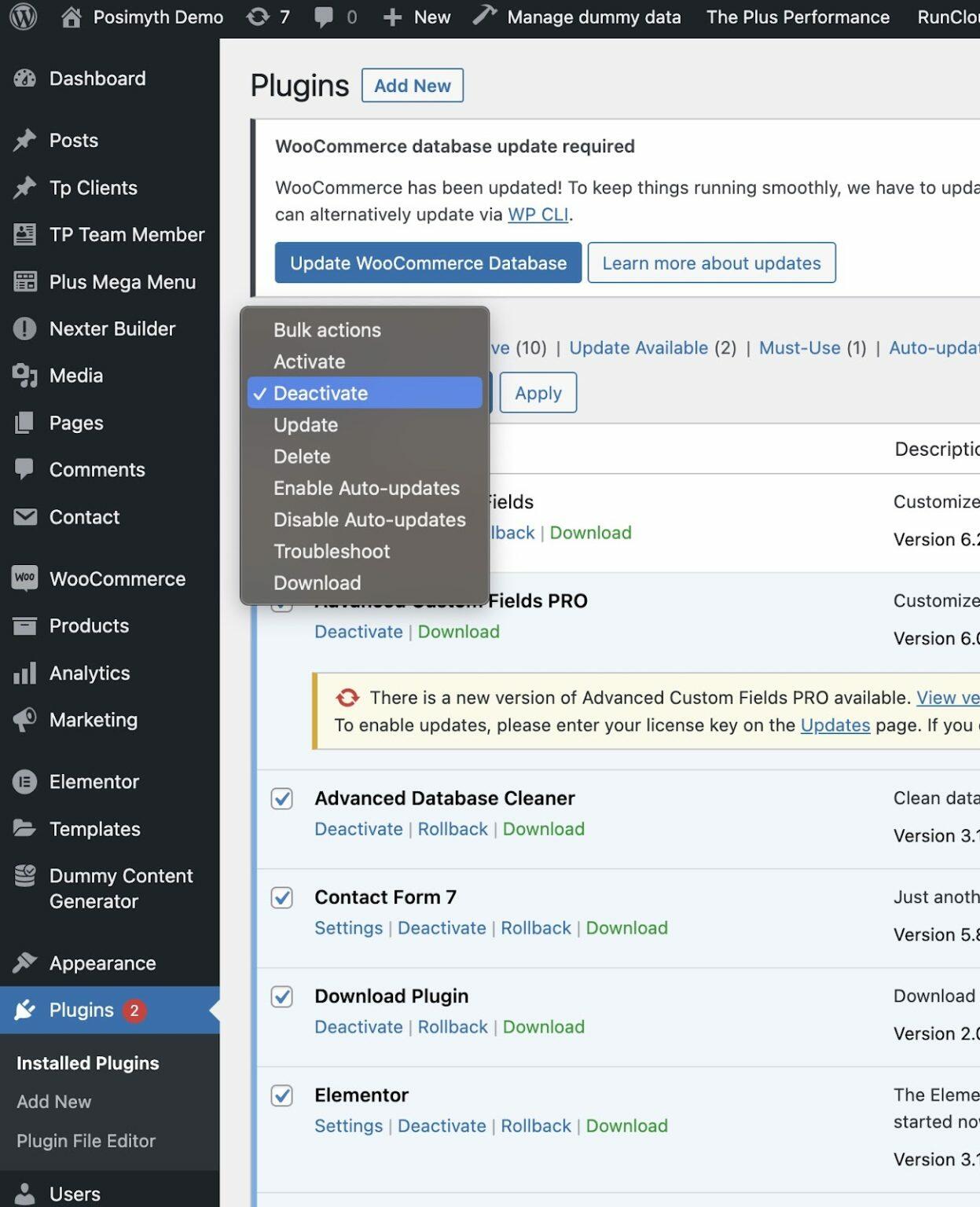Screen dimensions: 980x1207
Task: Click the WordPress logo icon
Action: (x=24, y=17)
